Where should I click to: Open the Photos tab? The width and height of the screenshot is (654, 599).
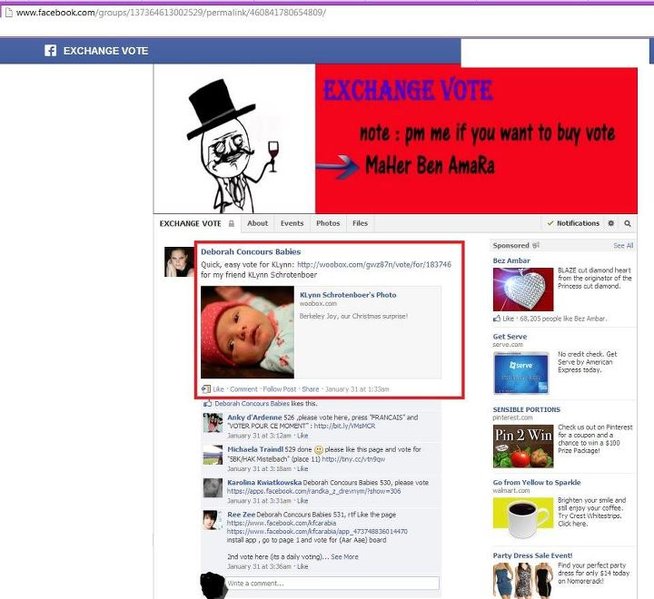[x=328, y=223]
